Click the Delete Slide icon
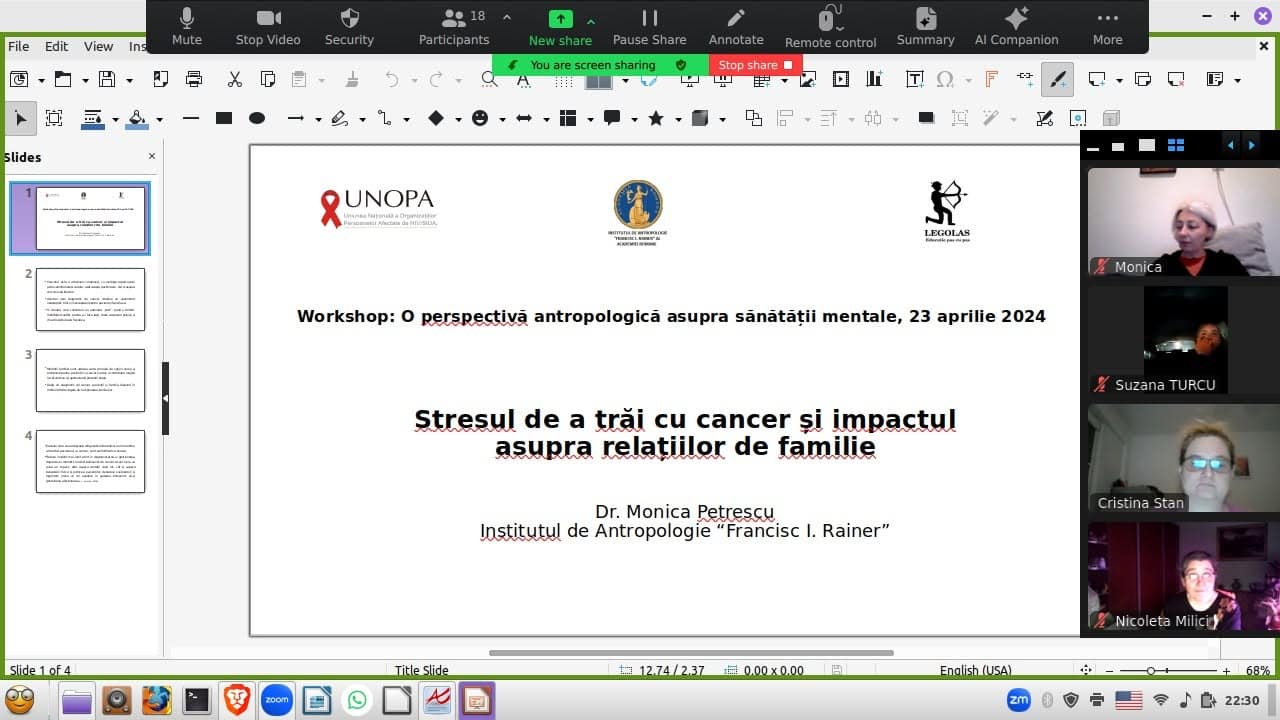Screen dimensions: 1280x720 coord(1176,79)
